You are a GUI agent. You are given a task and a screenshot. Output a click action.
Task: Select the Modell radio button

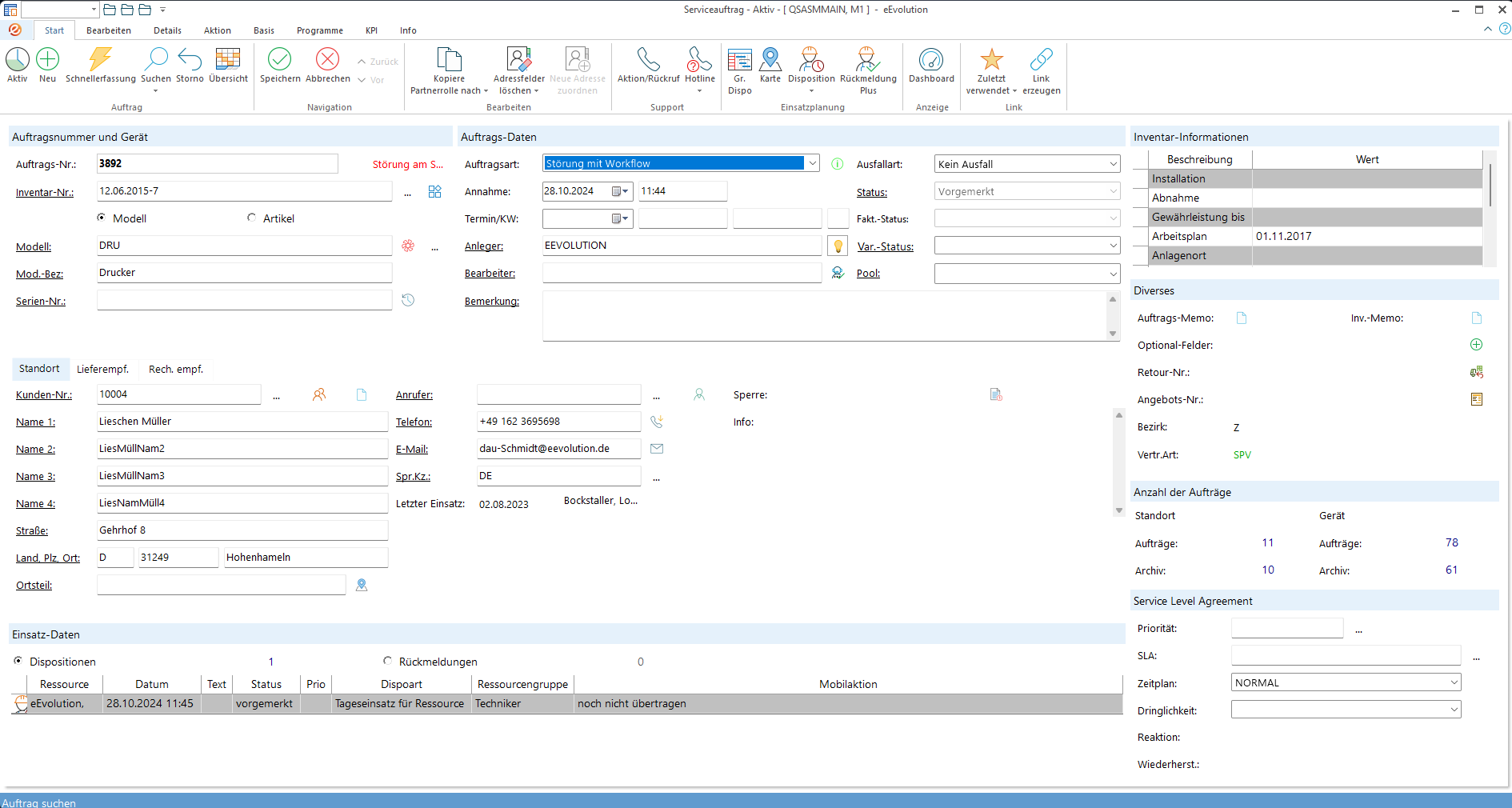(102, 218)
